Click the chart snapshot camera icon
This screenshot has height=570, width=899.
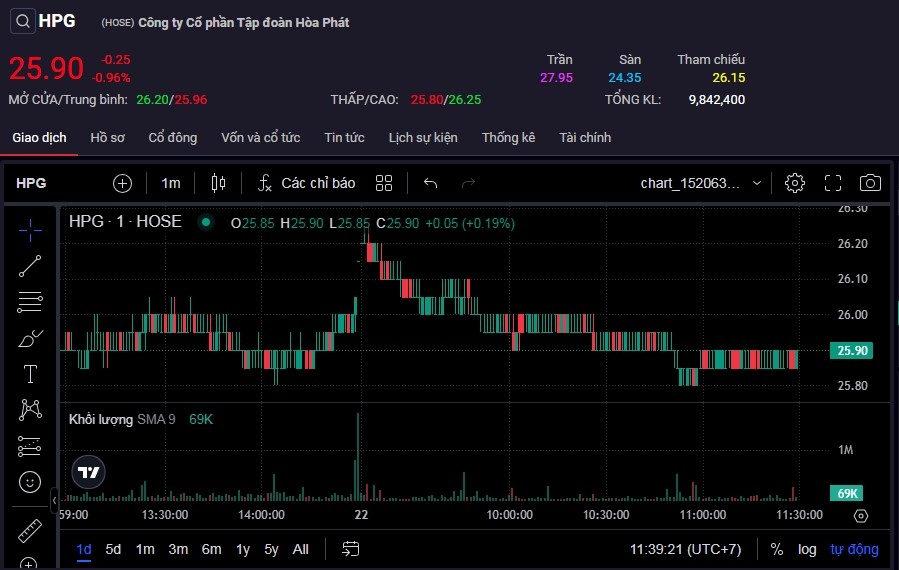(x=870, y=183)
